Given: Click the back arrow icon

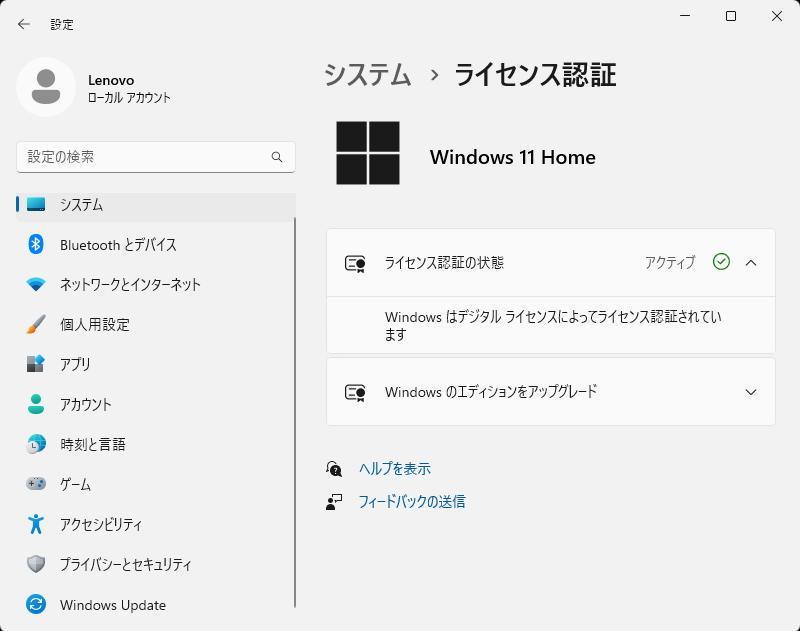Looking at the screenshot, I should (x=23, y=24).
